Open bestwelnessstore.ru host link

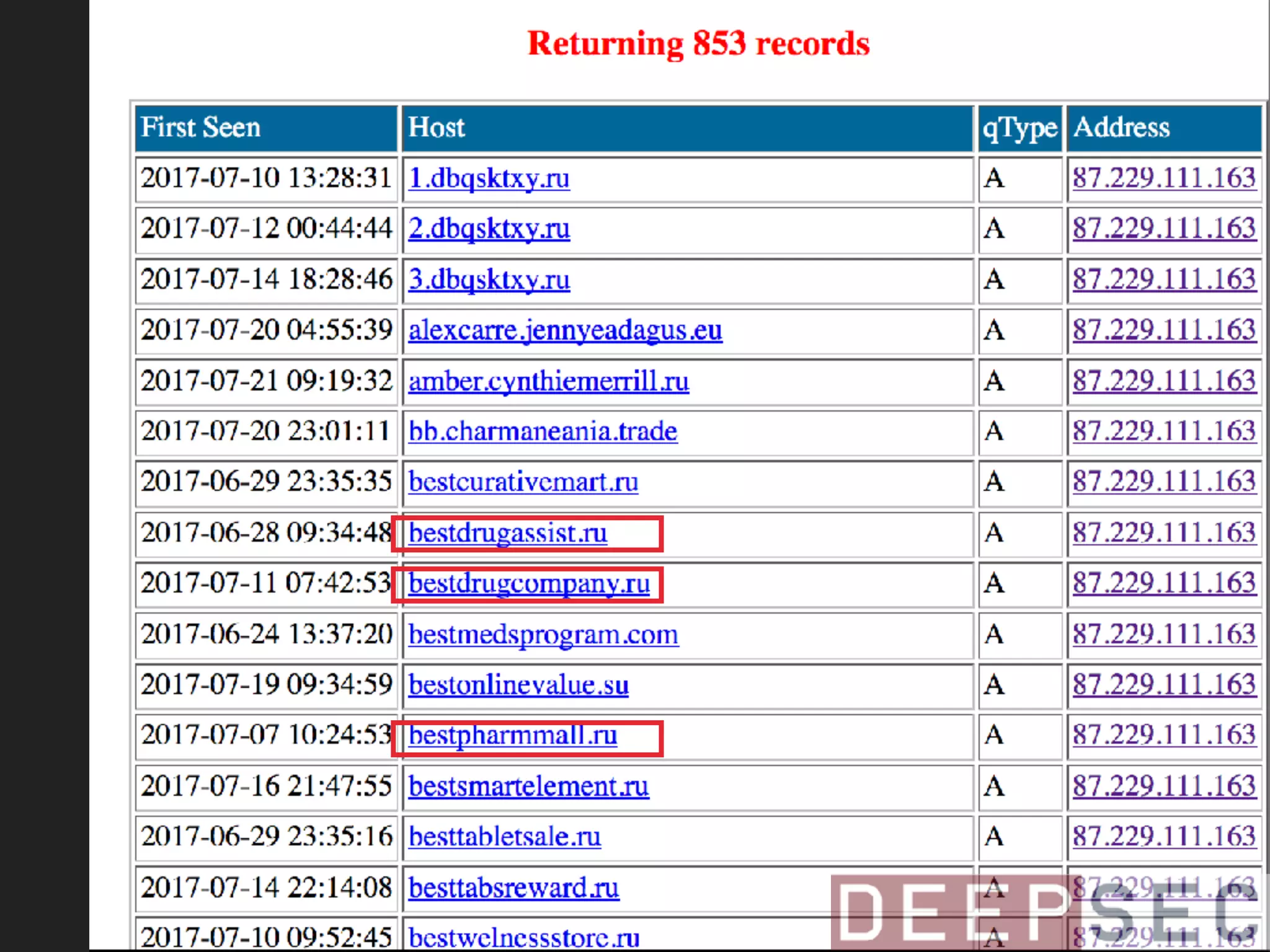(523, 937)
